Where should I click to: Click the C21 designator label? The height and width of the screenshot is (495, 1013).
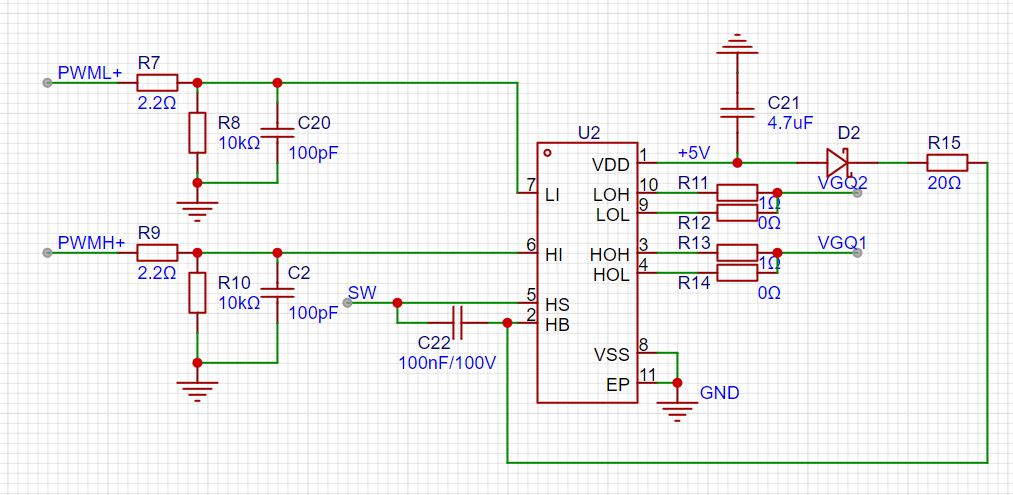click(784, 103)
